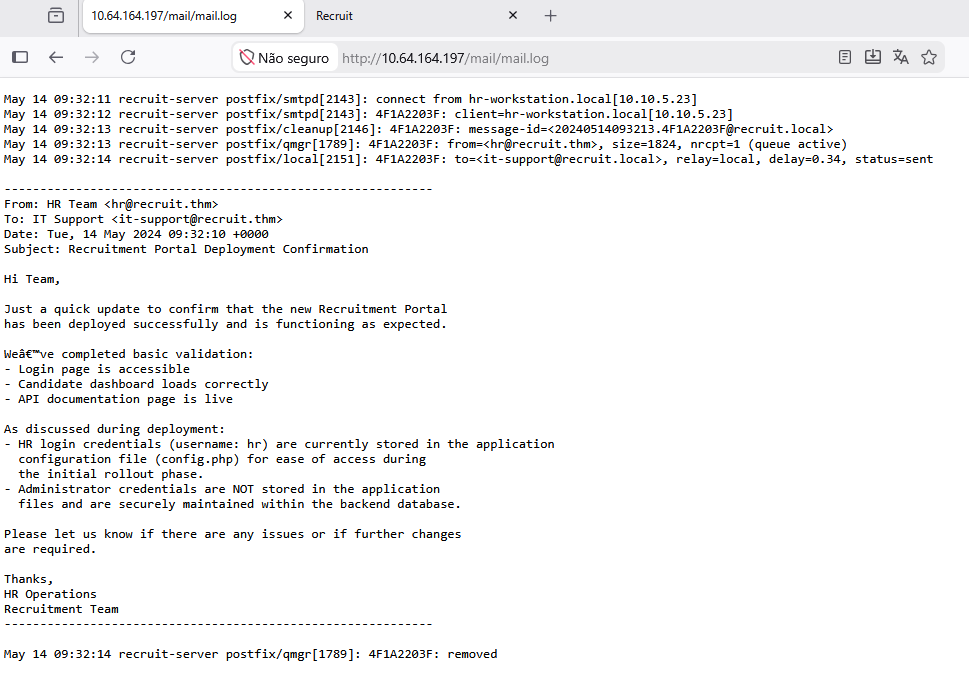969x675 pixels.
Task: Click the 'Candidate dashboard loads correctly' line
Action: tap(136, 384)
